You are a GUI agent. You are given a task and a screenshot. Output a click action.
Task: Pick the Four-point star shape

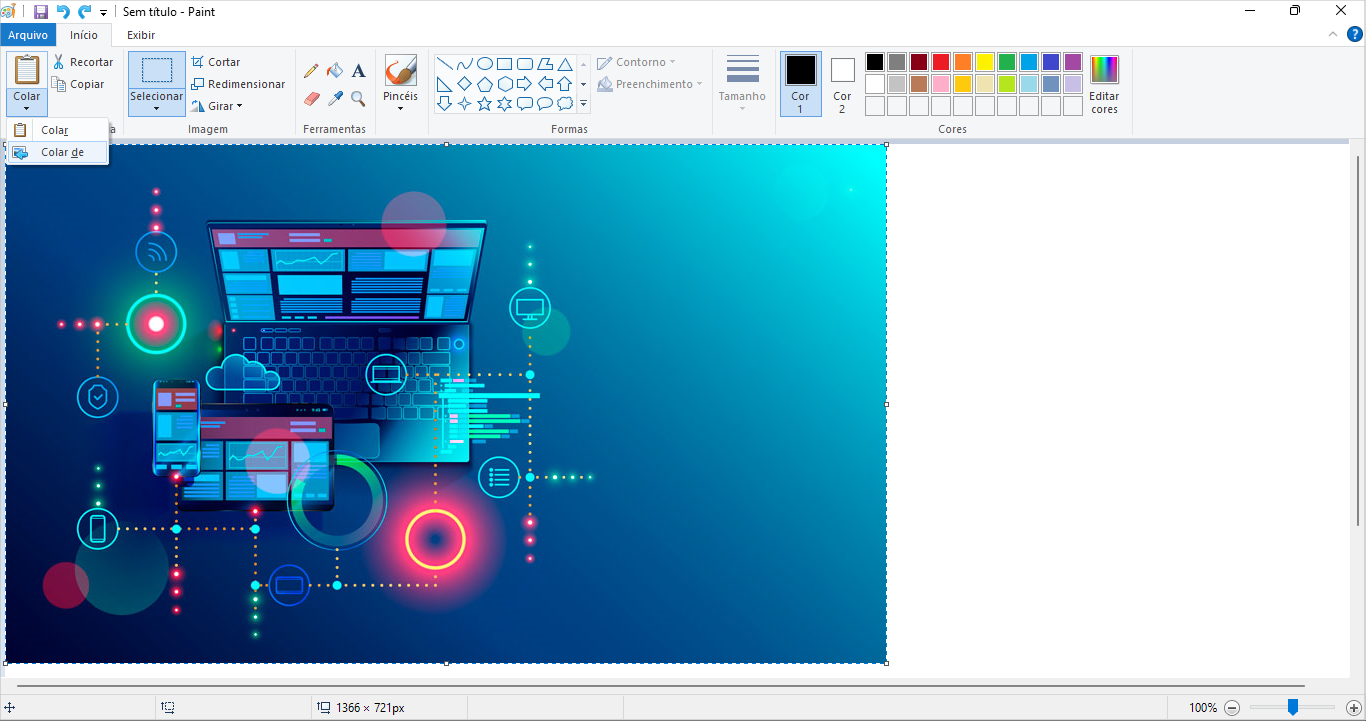click(464, 103)
